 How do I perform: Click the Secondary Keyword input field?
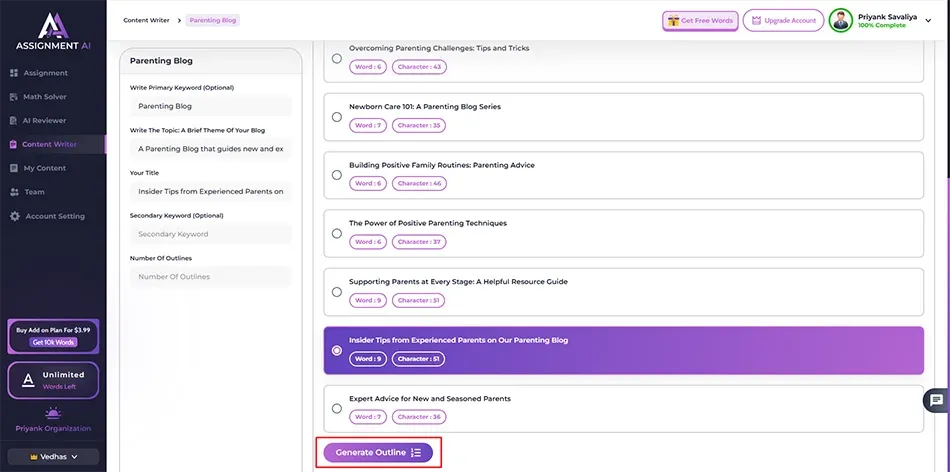pyautogui.click(x=210, y=234)
